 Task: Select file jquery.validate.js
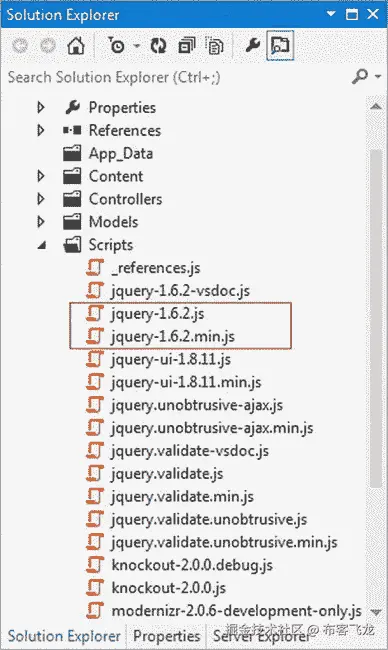pos(167,474)
